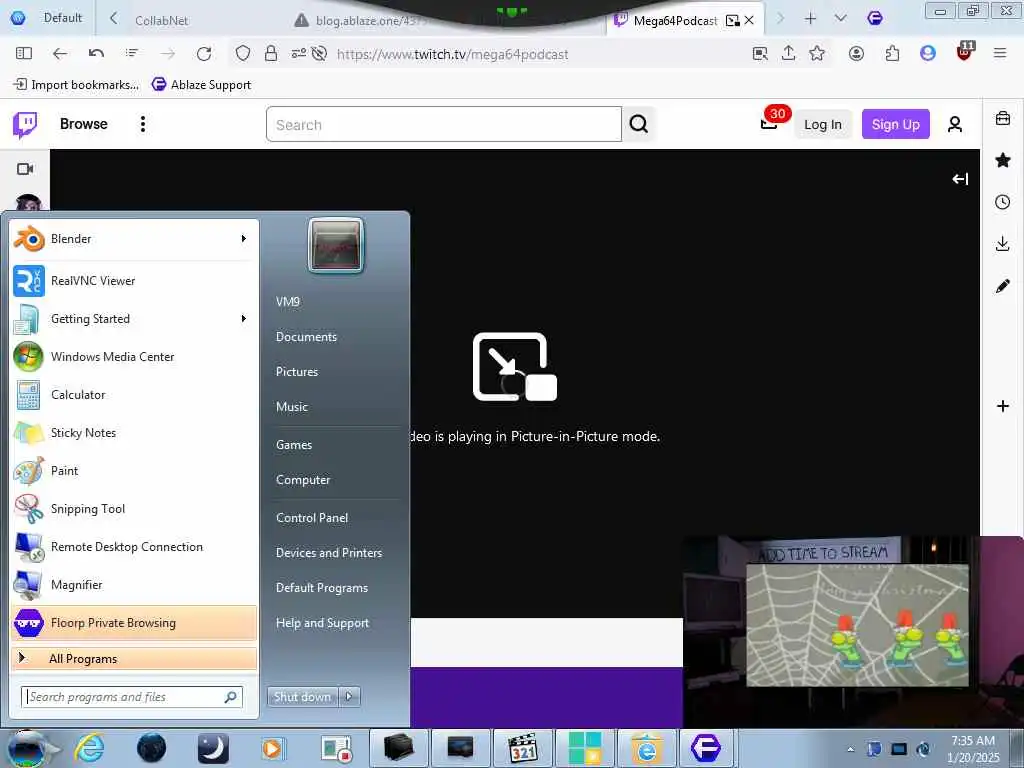Click Import bookmarks in bookmarks bar
Screen dimensions: 1024x768
point(76,85)
